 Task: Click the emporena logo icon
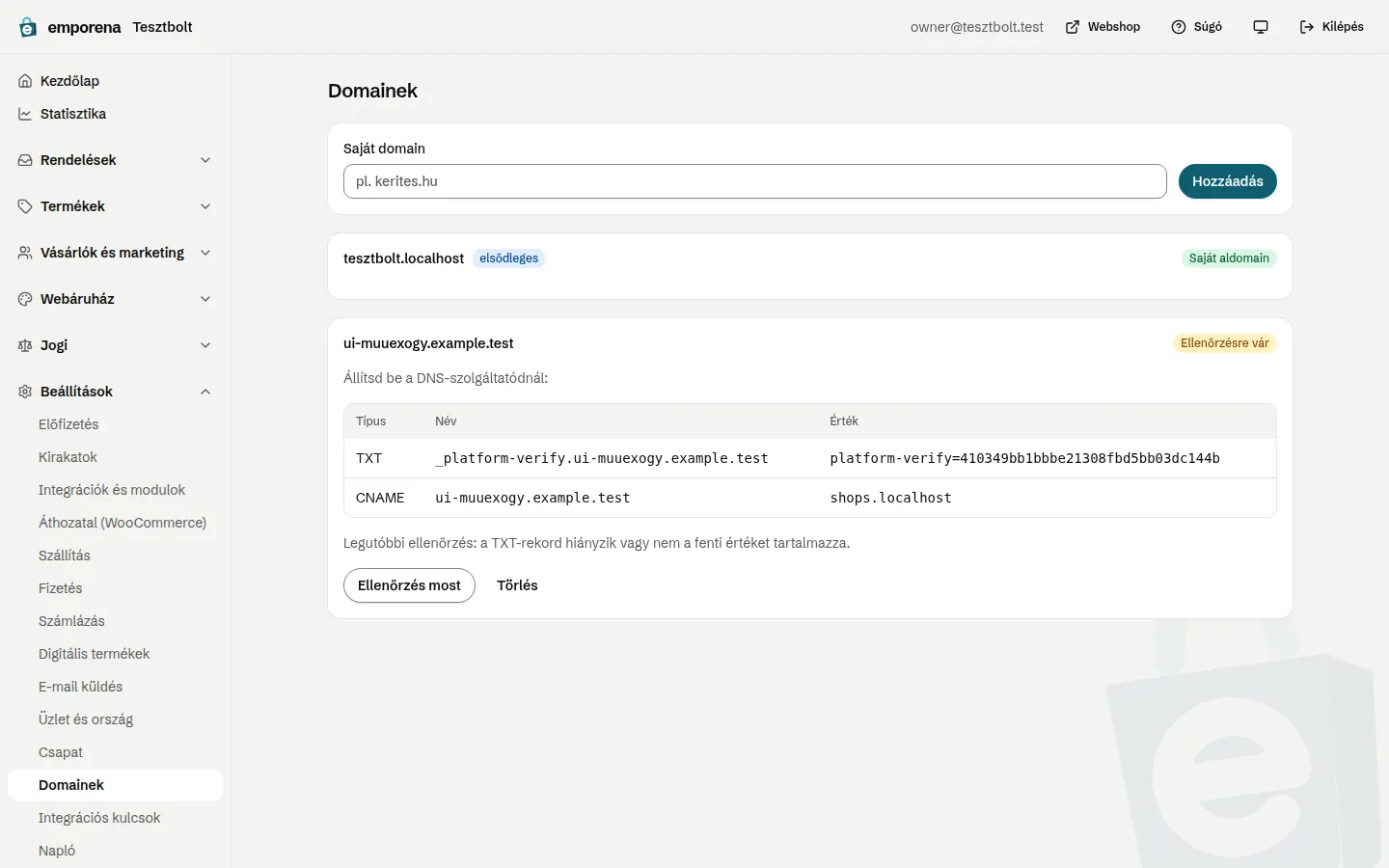[x=28, y=27]
